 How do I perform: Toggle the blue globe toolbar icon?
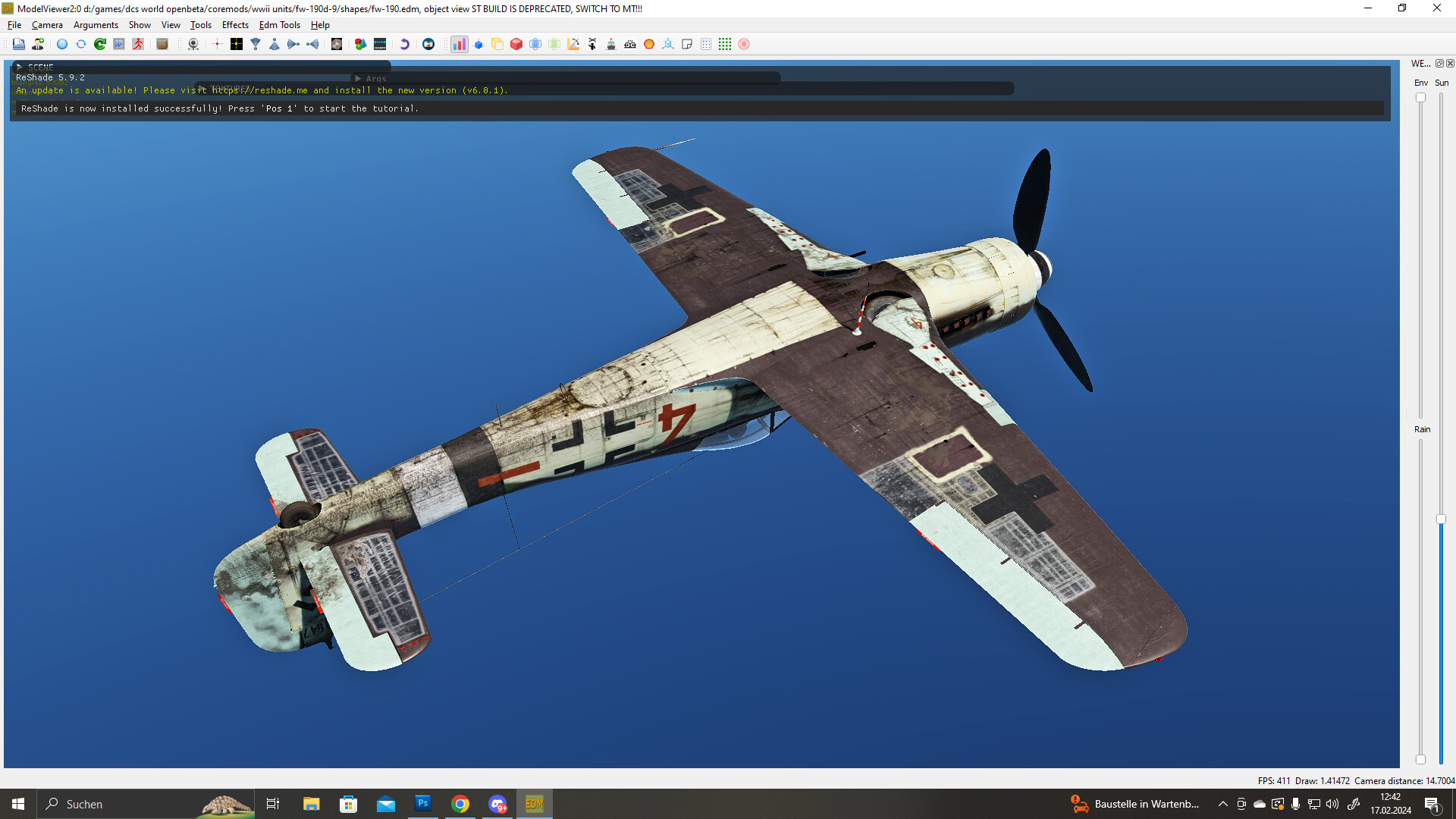click(x=62, y=44)
